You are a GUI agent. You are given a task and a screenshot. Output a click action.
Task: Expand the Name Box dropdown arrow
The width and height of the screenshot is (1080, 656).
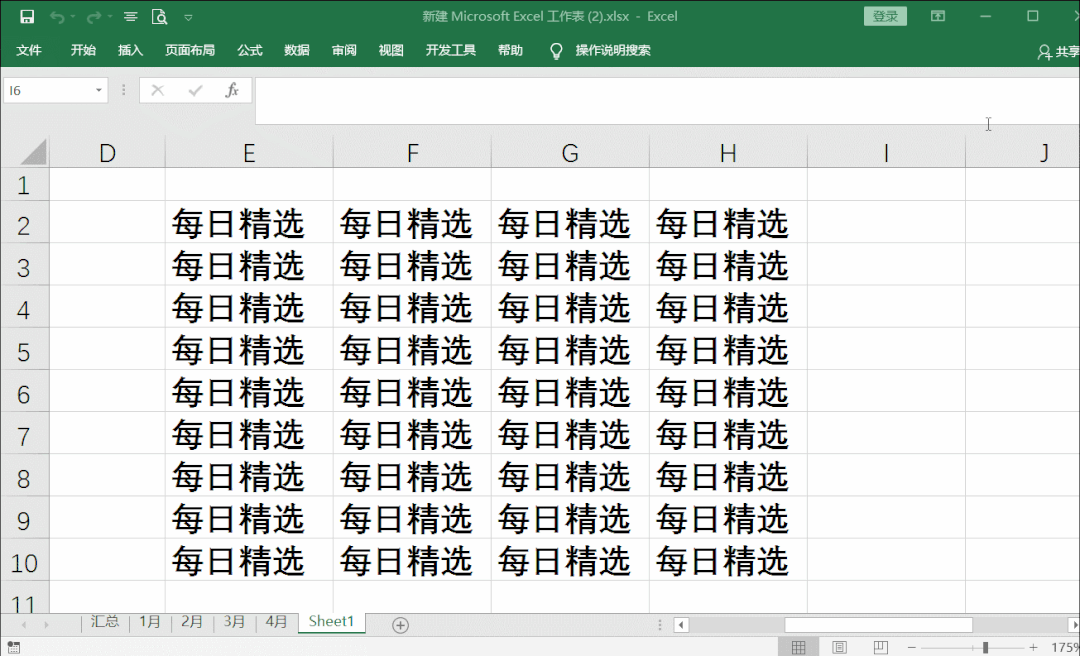pyautogui.click(x=99, y=90)
